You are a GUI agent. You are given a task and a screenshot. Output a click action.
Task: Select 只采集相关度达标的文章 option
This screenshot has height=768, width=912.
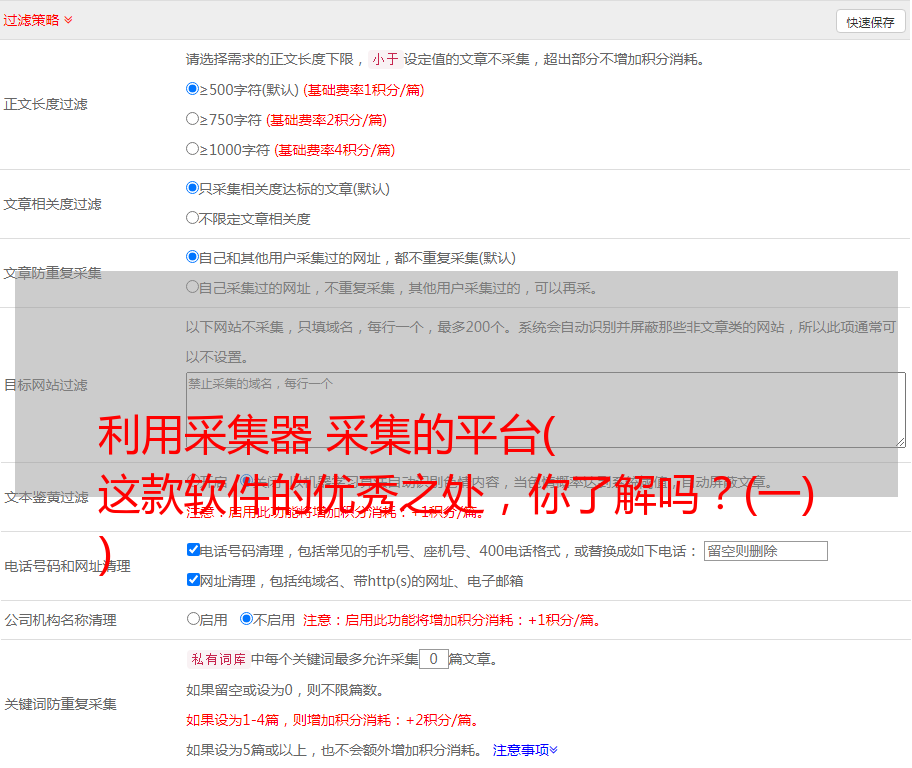click(193, 188)
